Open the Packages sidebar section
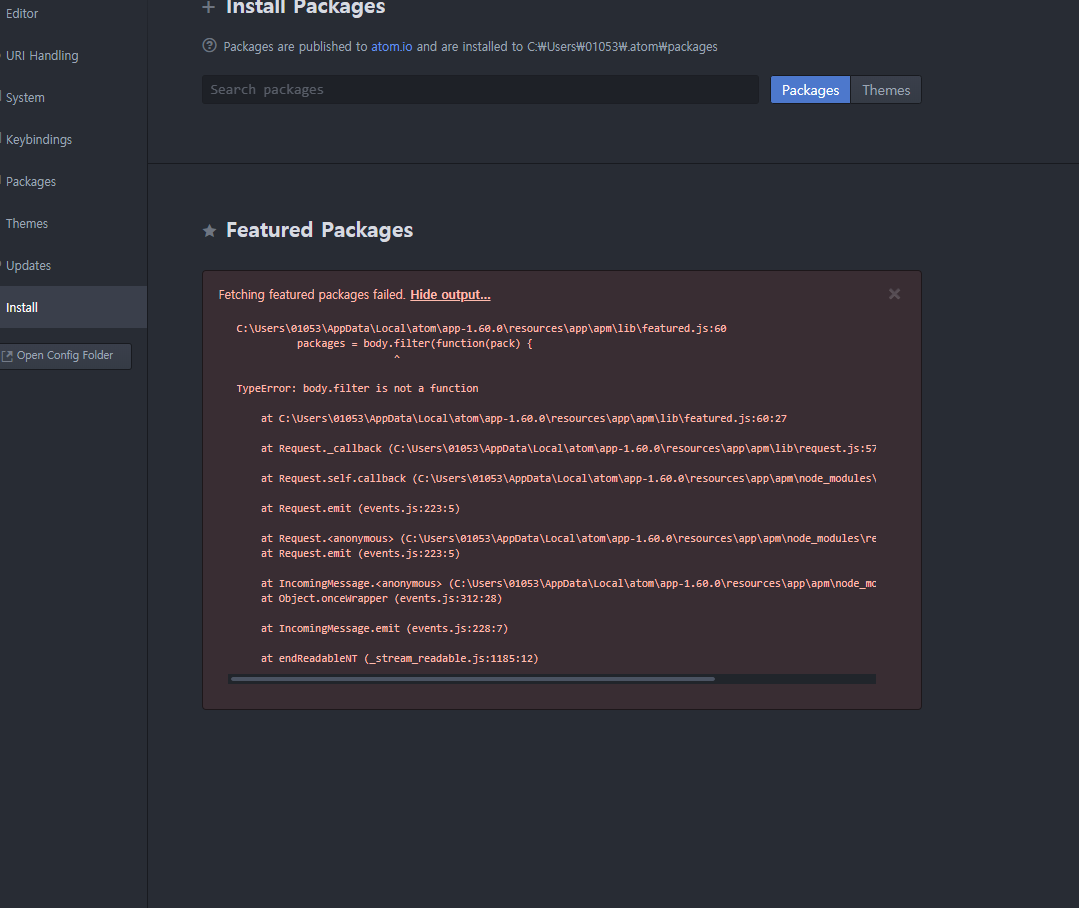This screenshot has height=908, width=1079. coord(31,182)
